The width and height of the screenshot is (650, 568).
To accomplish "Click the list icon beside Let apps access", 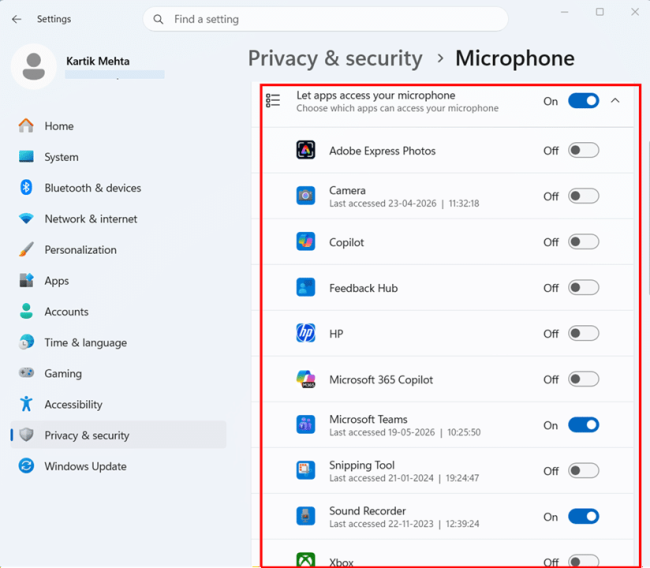I will pyautogui.click(x=273, y=101).
